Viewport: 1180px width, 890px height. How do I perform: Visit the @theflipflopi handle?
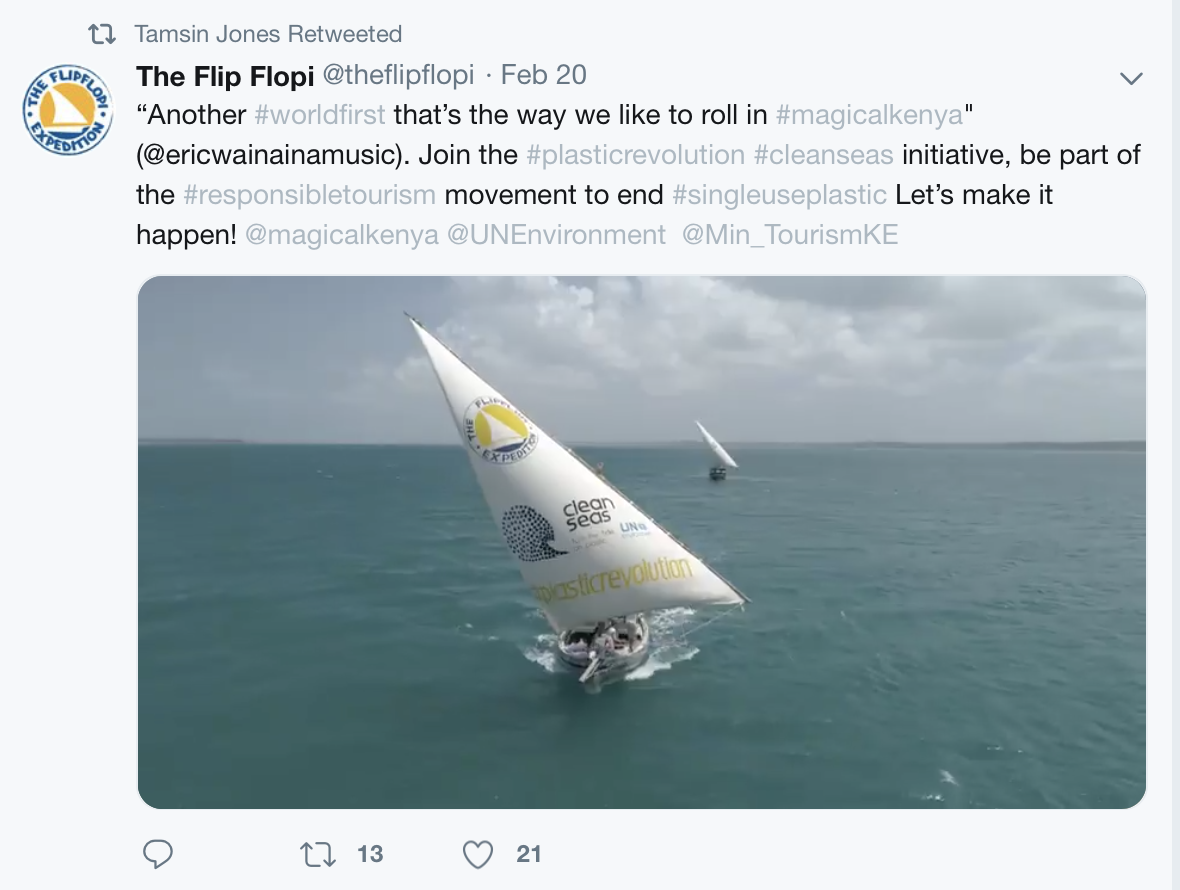tap(398, 74)
